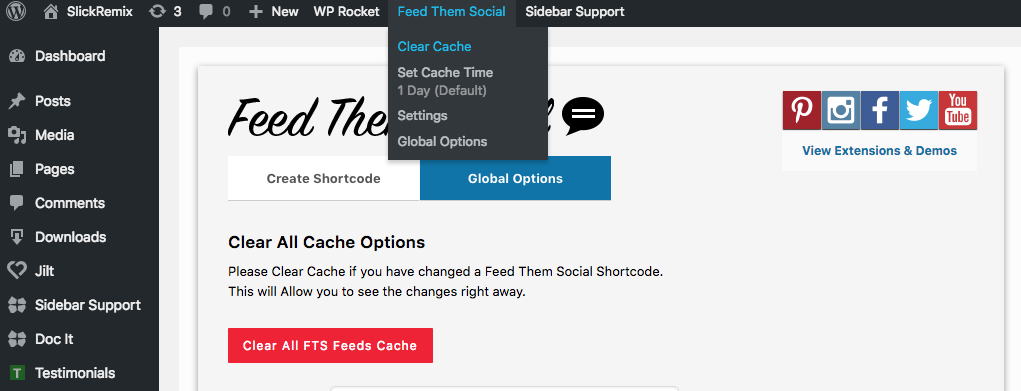Open the View Extensions & Demos link
This screenshot has height=391, width=1021.
click(x=879, y=151)
